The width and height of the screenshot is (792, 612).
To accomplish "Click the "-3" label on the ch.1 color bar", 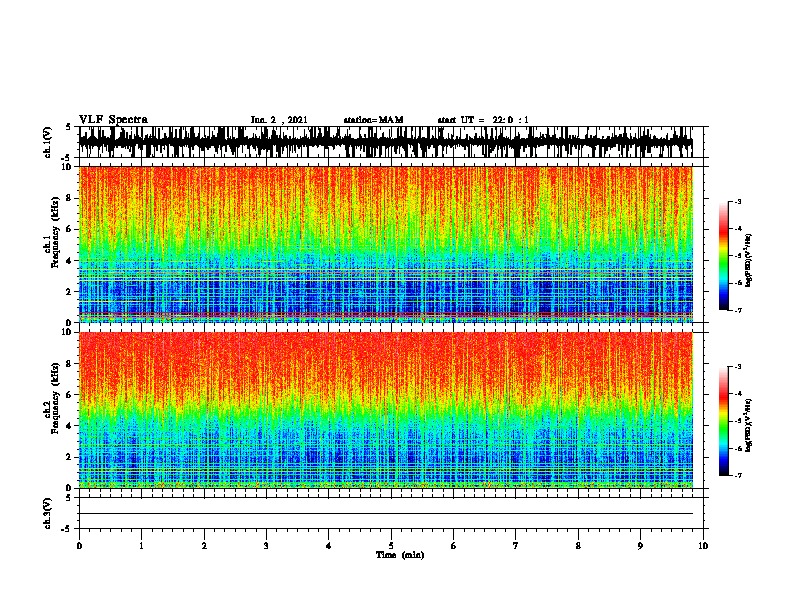I will click(738, 202).
